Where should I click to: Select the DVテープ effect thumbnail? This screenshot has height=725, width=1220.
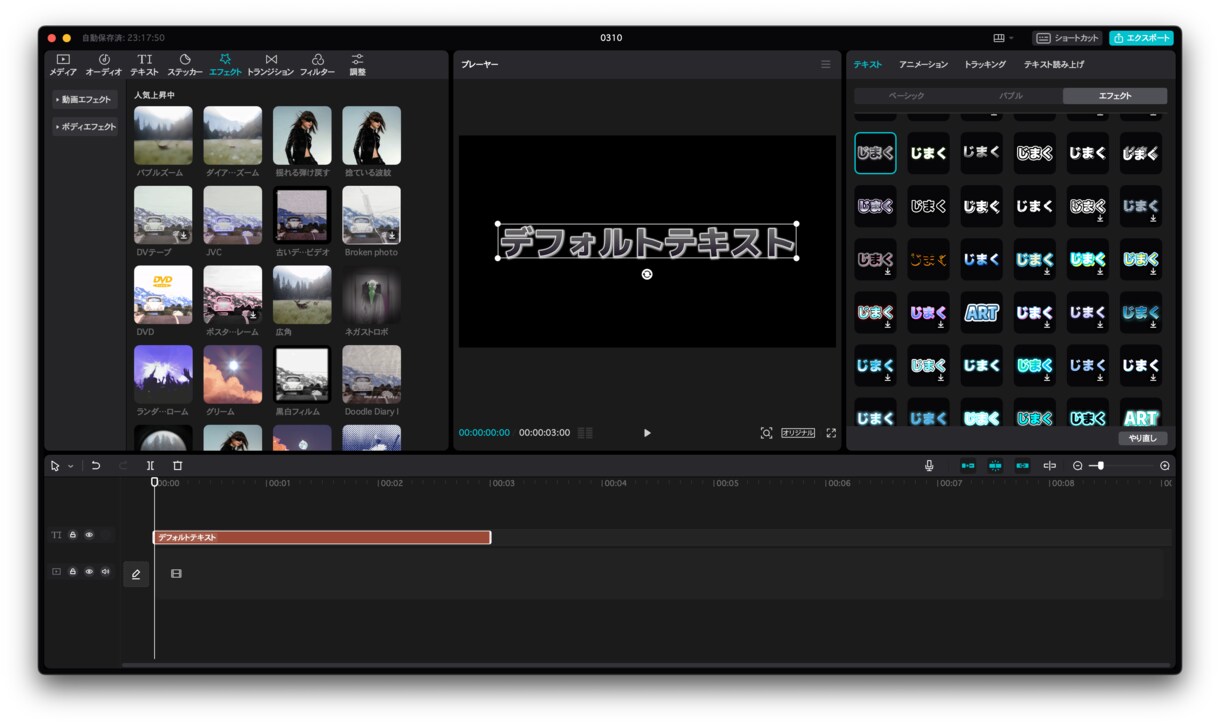(x=163, y=215)
